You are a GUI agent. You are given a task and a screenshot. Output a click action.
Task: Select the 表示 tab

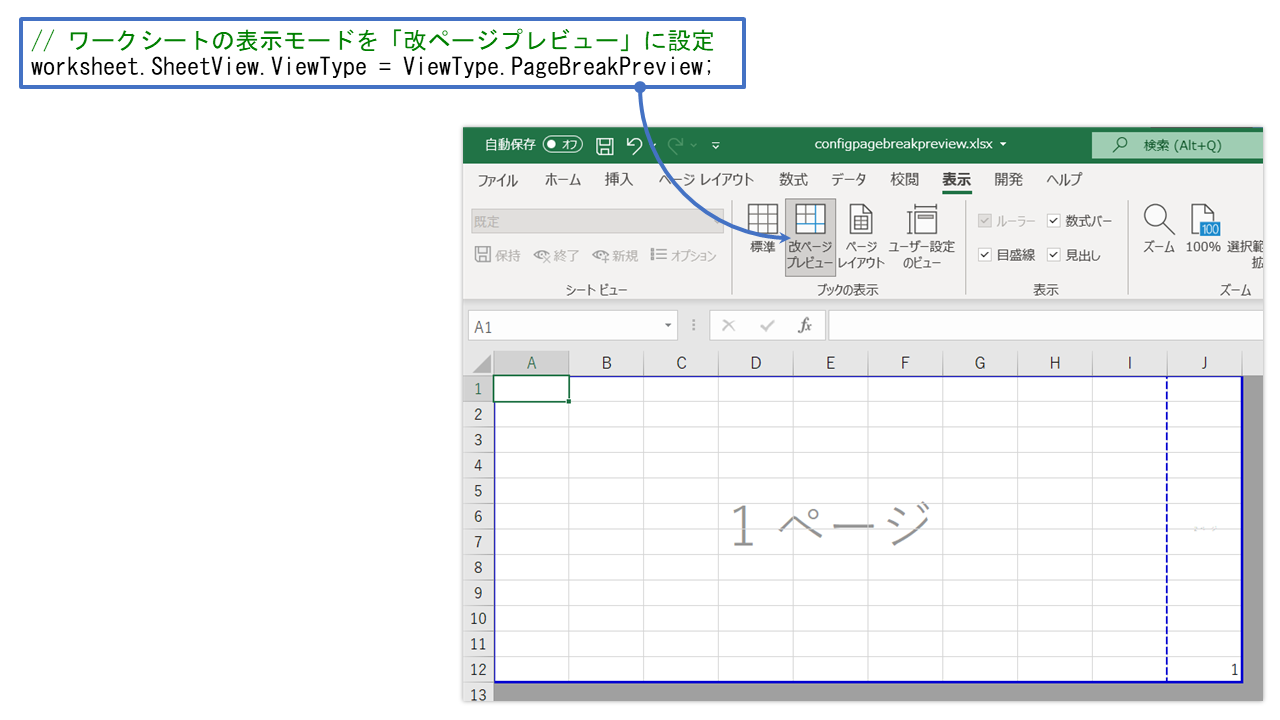pyautogui.click(x=957, y=180)
